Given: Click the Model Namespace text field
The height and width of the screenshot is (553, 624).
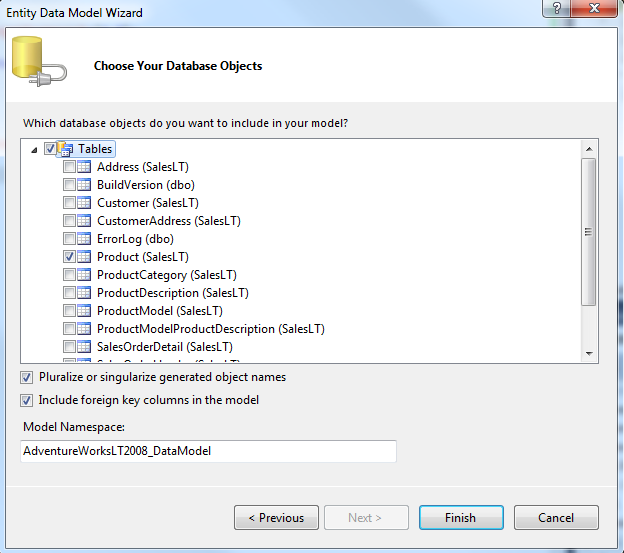Looking at the screenshot, I should tap(208, 451).
